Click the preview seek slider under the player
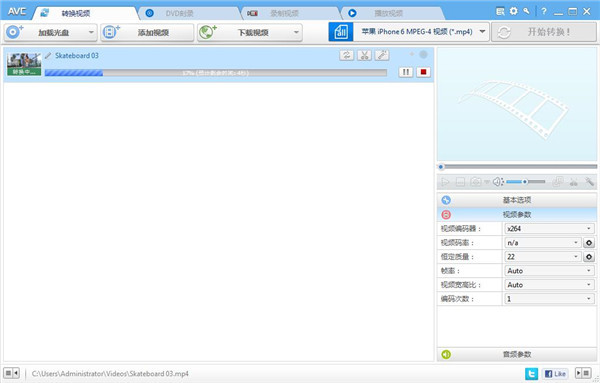 pos(517,167)
